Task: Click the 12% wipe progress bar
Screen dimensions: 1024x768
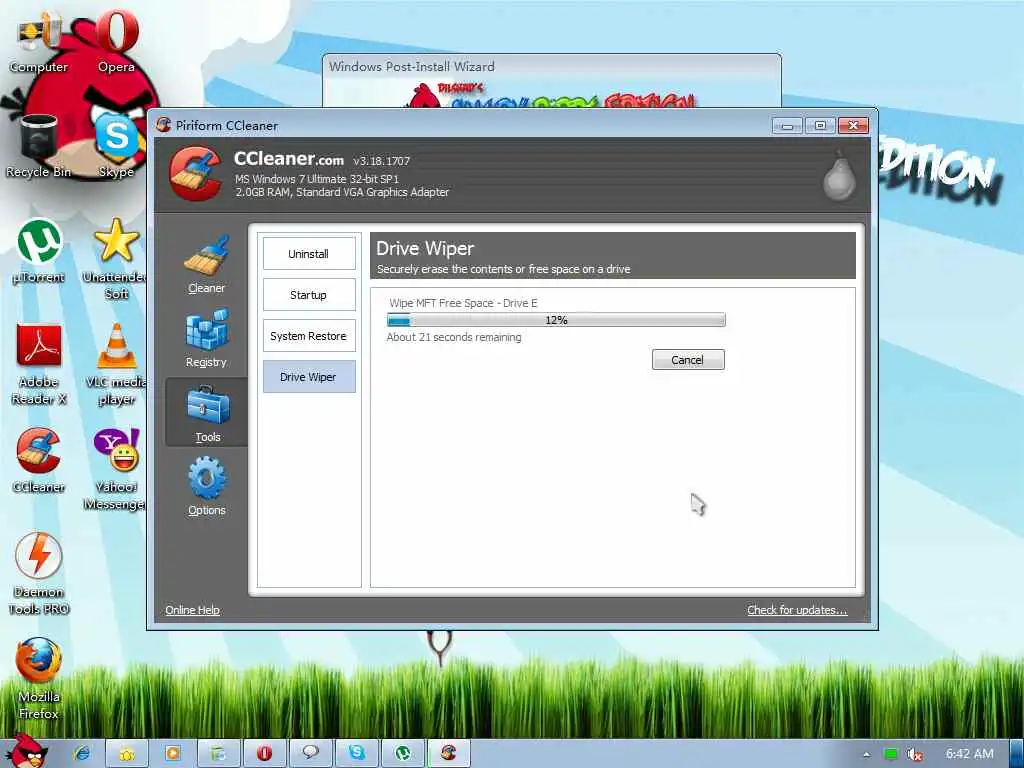Action: point(556,320)
